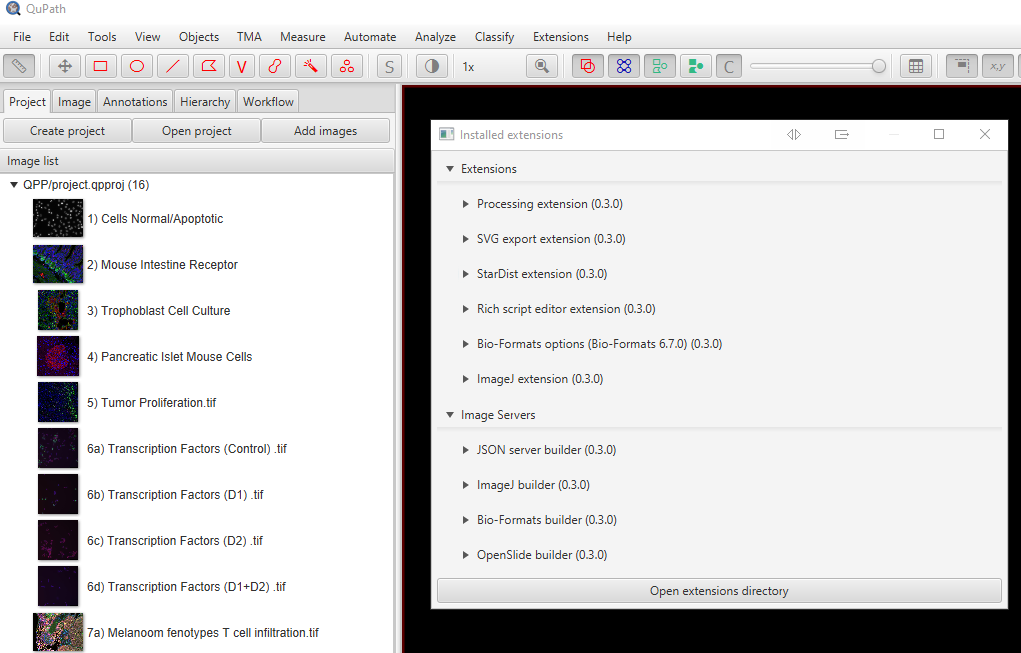Switch to the Annotations tab
Image resolution: width=1021 pixels, height=653 pixels.
[135, 102]
